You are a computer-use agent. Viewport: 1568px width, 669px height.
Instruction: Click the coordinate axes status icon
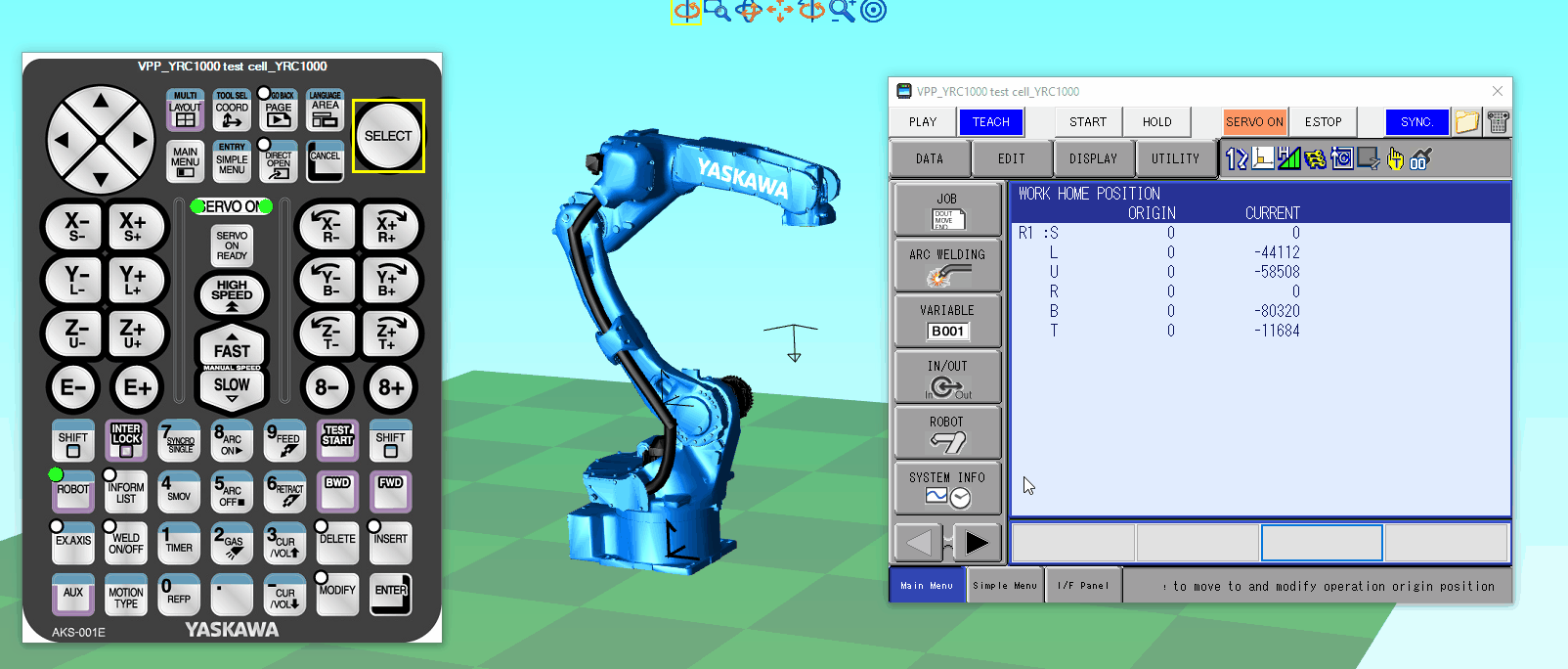click(x=1263, y=158)
